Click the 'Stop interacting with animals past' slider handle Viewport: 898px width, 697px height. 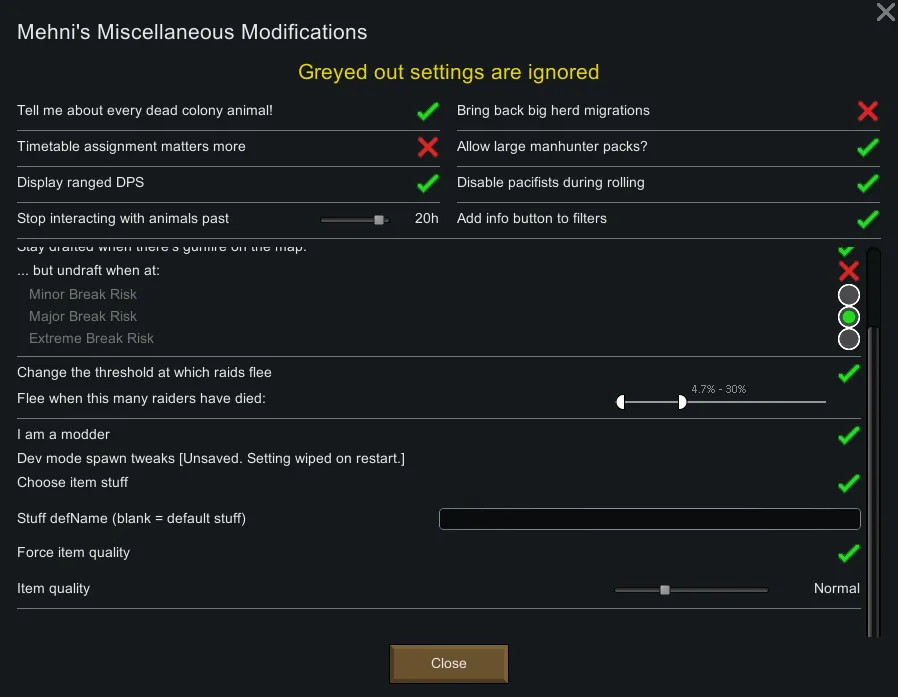point(379,219)
